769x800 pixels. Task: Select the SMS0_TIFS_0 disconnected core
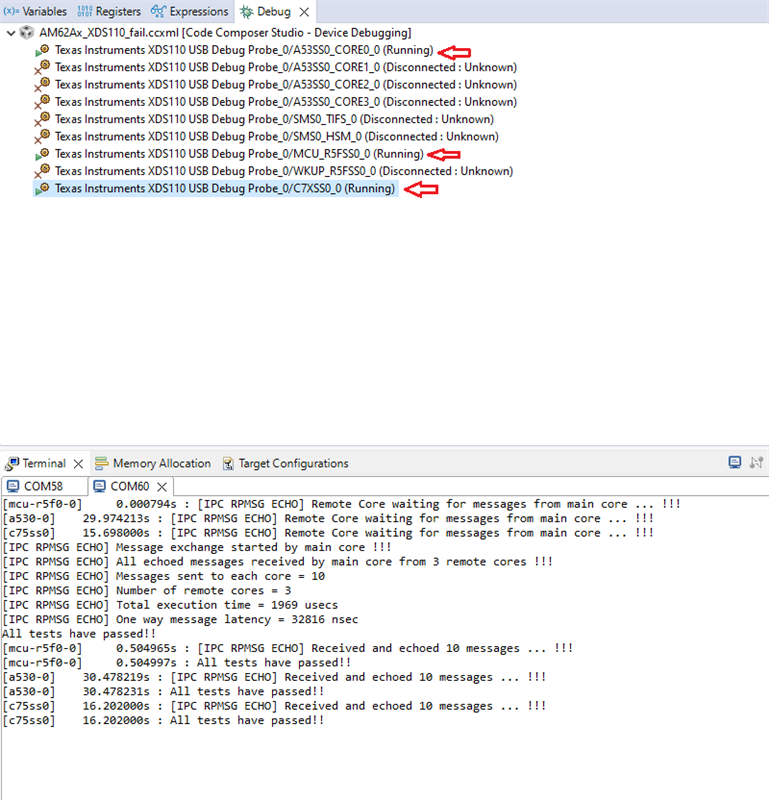(x=275, y=119)
